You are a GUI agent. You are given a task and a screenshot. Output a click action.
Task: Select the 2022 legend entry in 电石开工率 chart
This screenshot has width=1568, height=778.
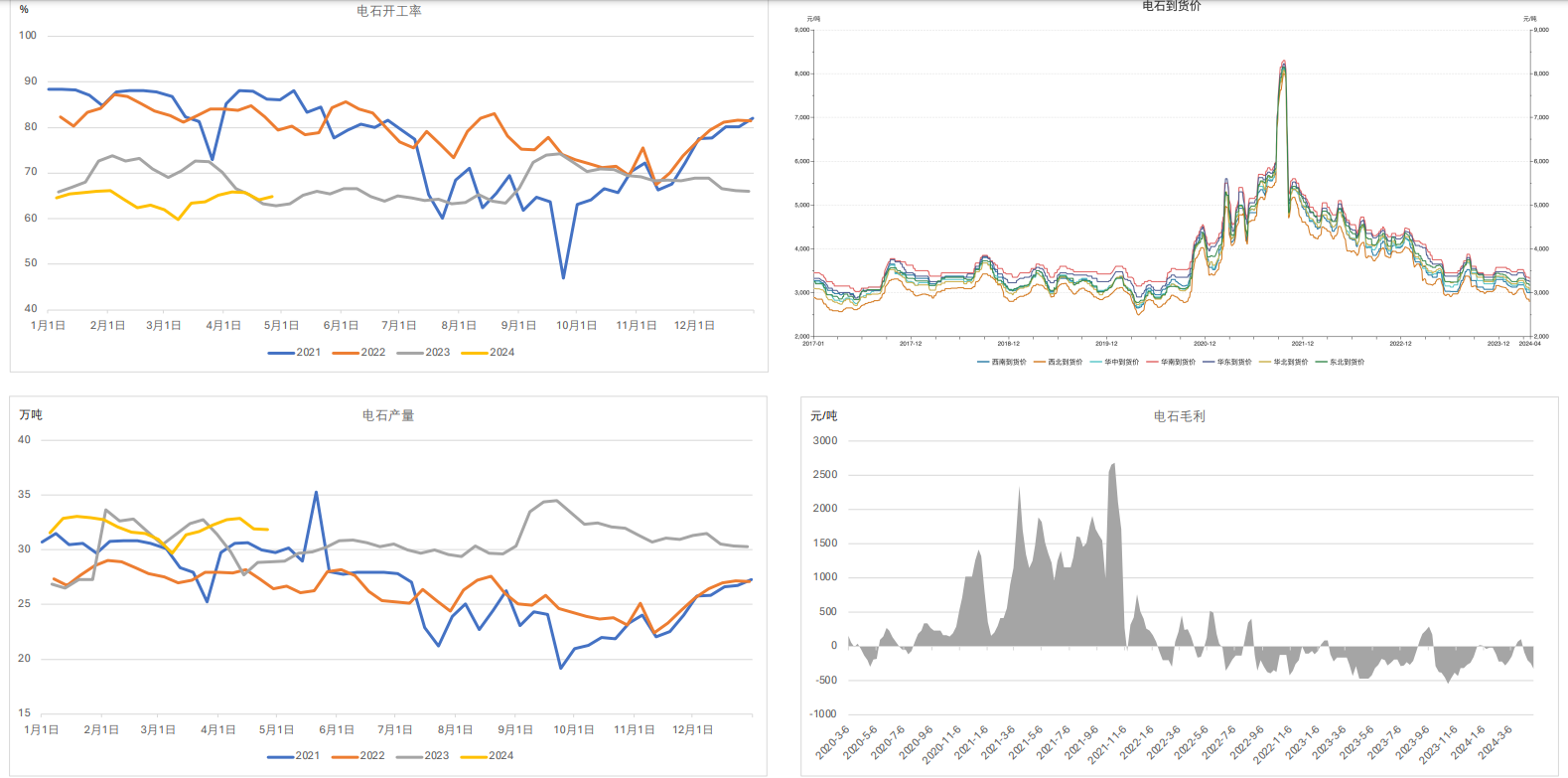[359, 353]
